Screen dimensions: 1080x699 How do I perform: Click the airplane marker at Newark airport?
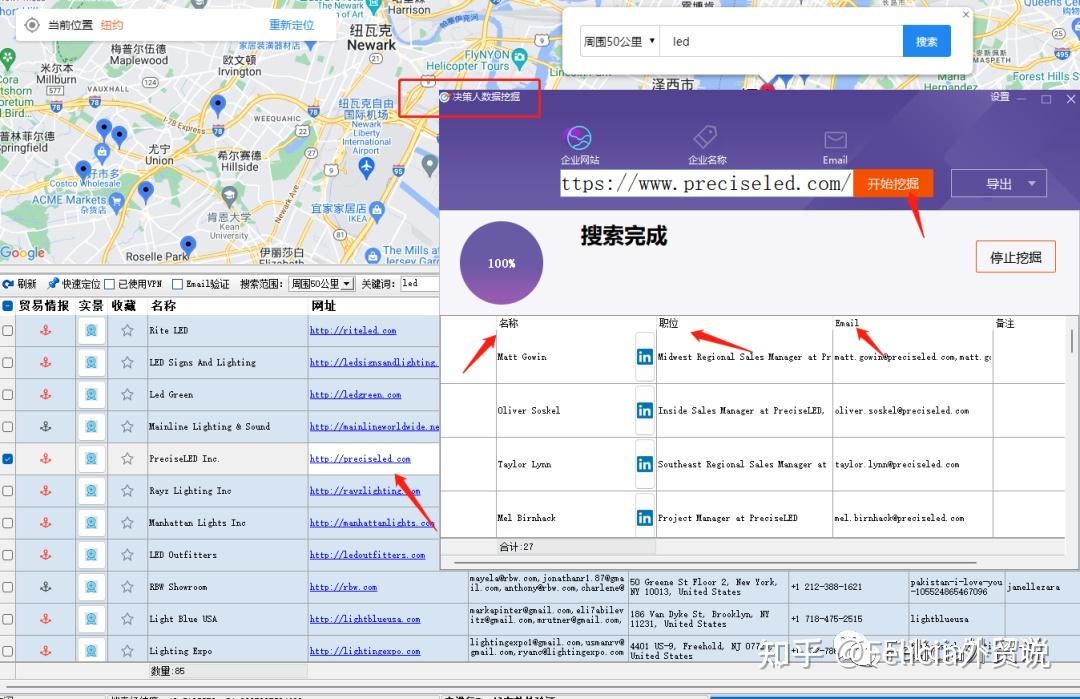(366, 166)
